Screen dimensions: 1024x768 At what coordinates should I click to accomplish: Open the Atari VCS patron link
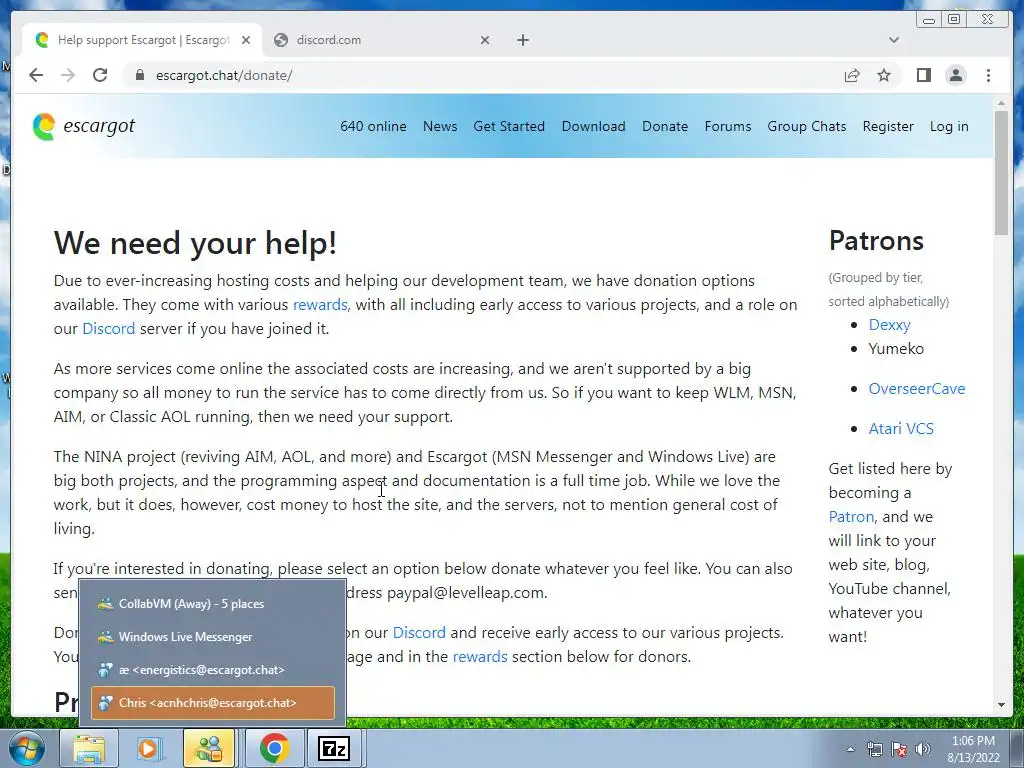point(901,428)
